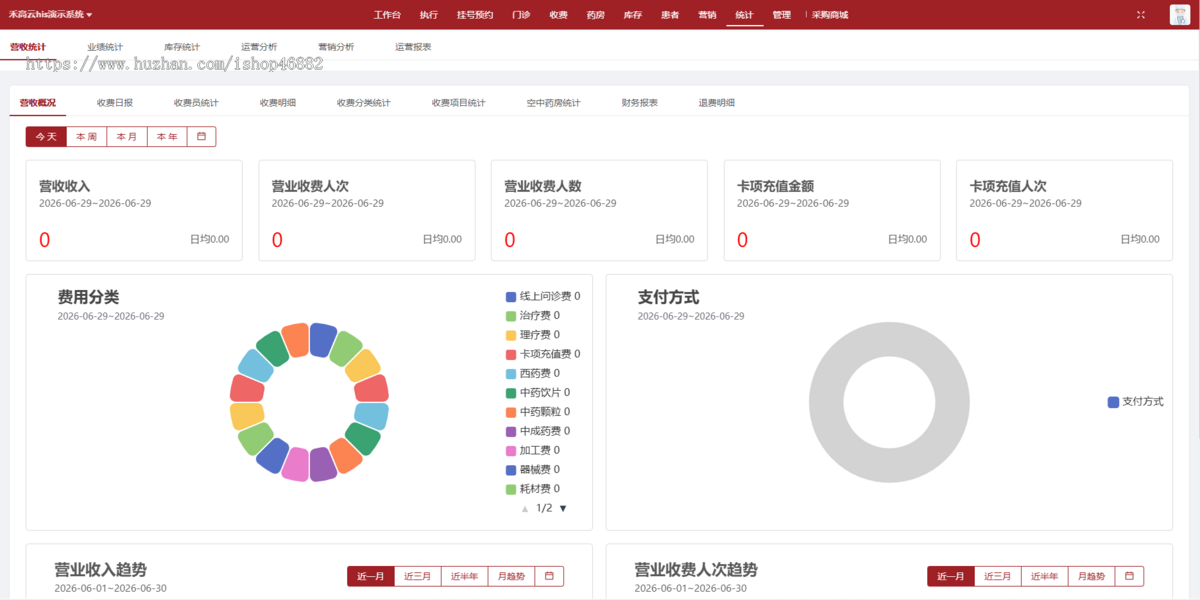Select the 收费项目统计 sub-tab
The image size is (1200, 600).
(459, 103)
